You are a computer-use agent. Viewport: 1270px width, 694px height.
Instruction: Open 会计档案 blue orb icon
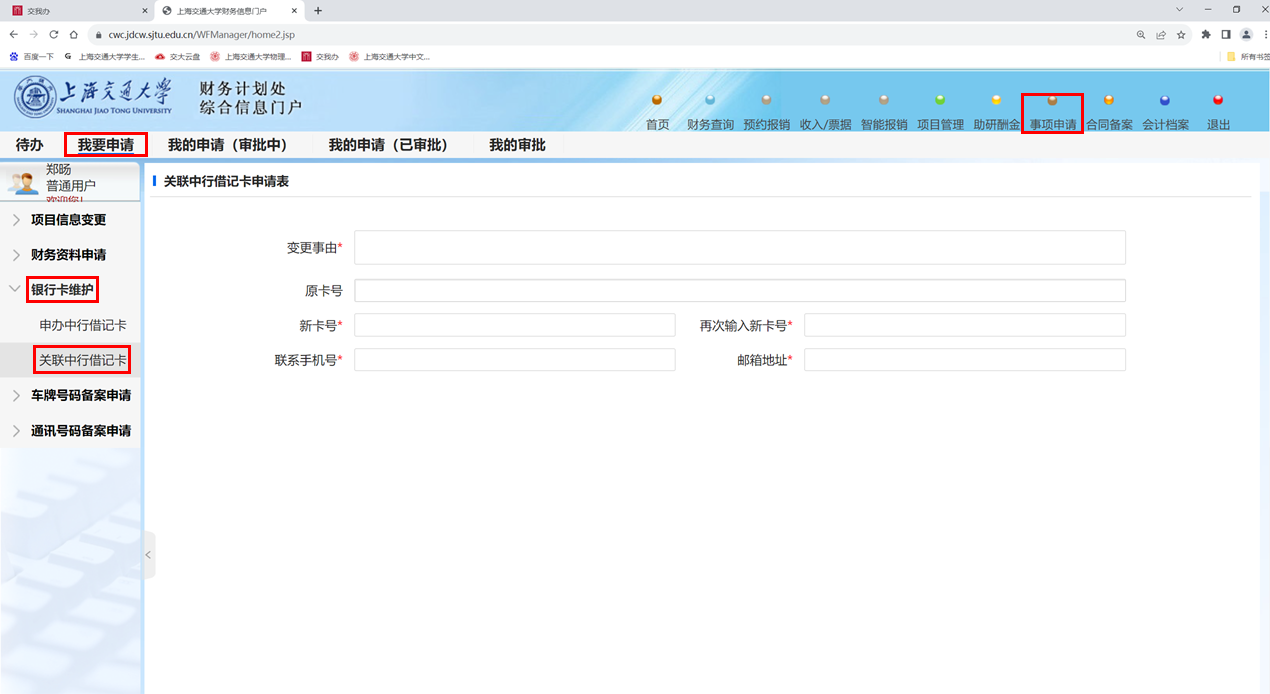(1165, 100)
